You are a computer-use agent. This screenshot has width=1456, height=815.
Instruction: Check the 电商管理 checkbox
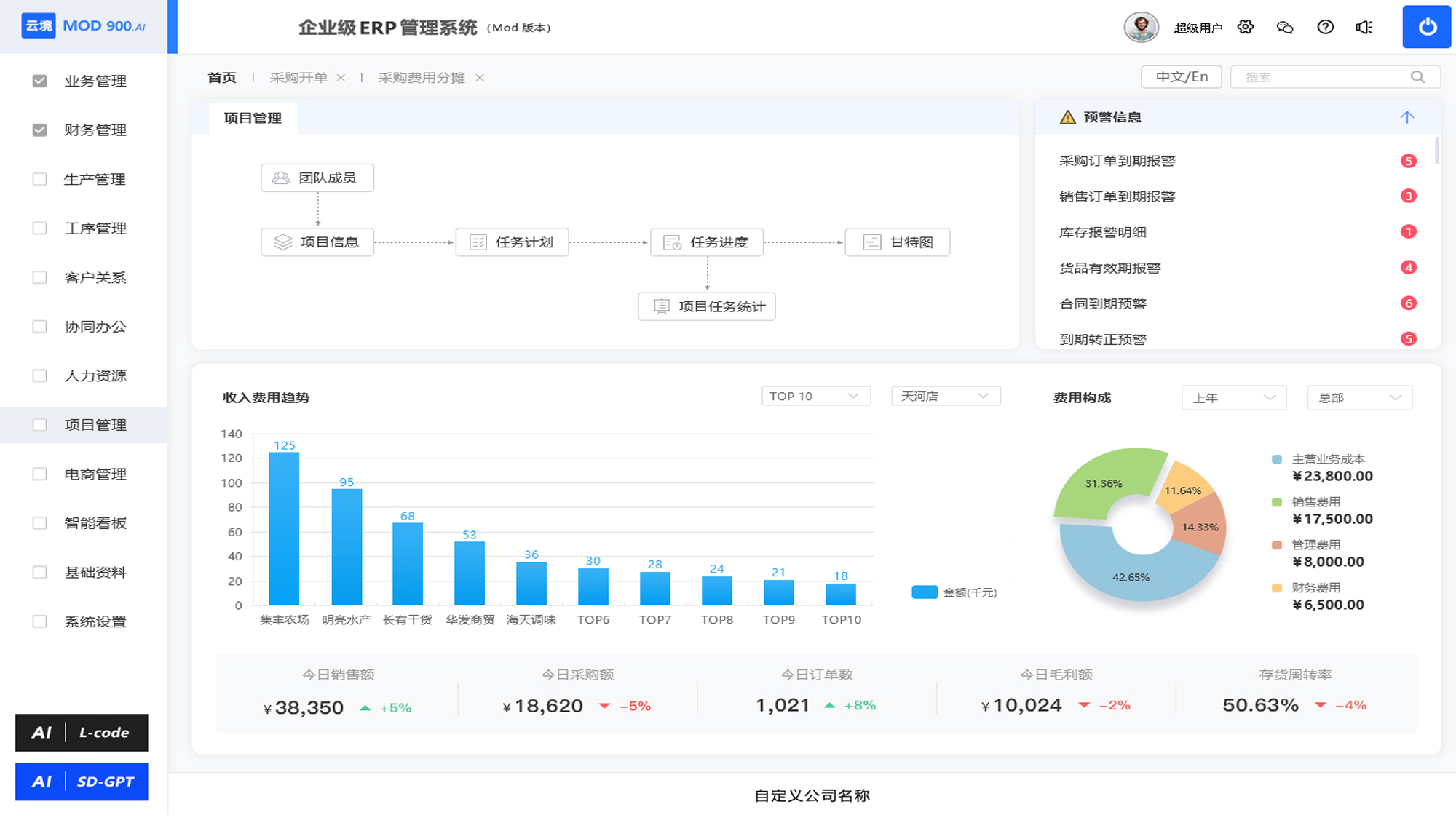click(x=40, y=474)
